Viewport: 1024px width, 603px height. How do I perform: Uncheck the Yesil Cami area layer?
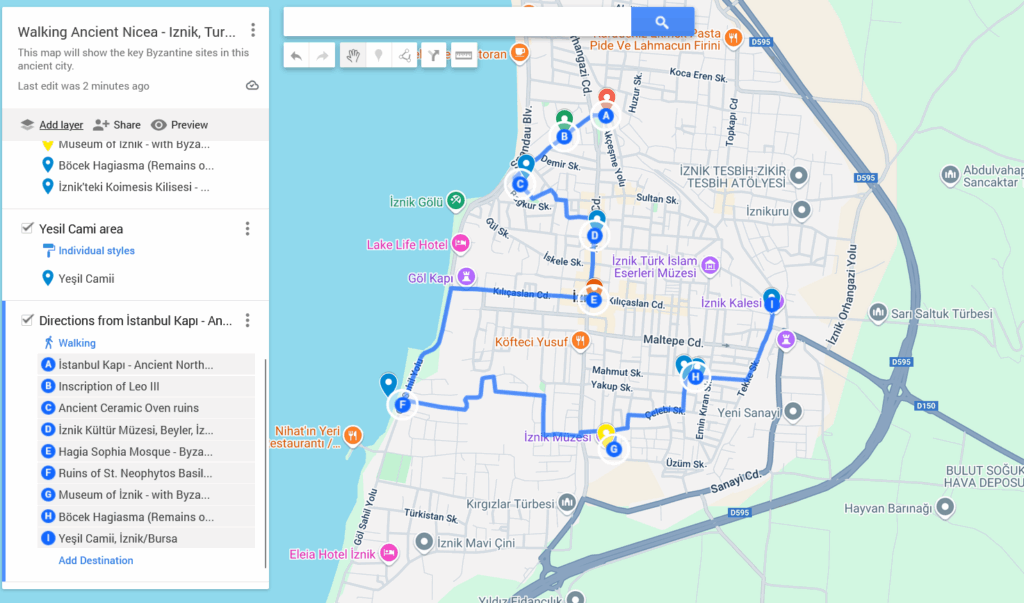(27, 228)
